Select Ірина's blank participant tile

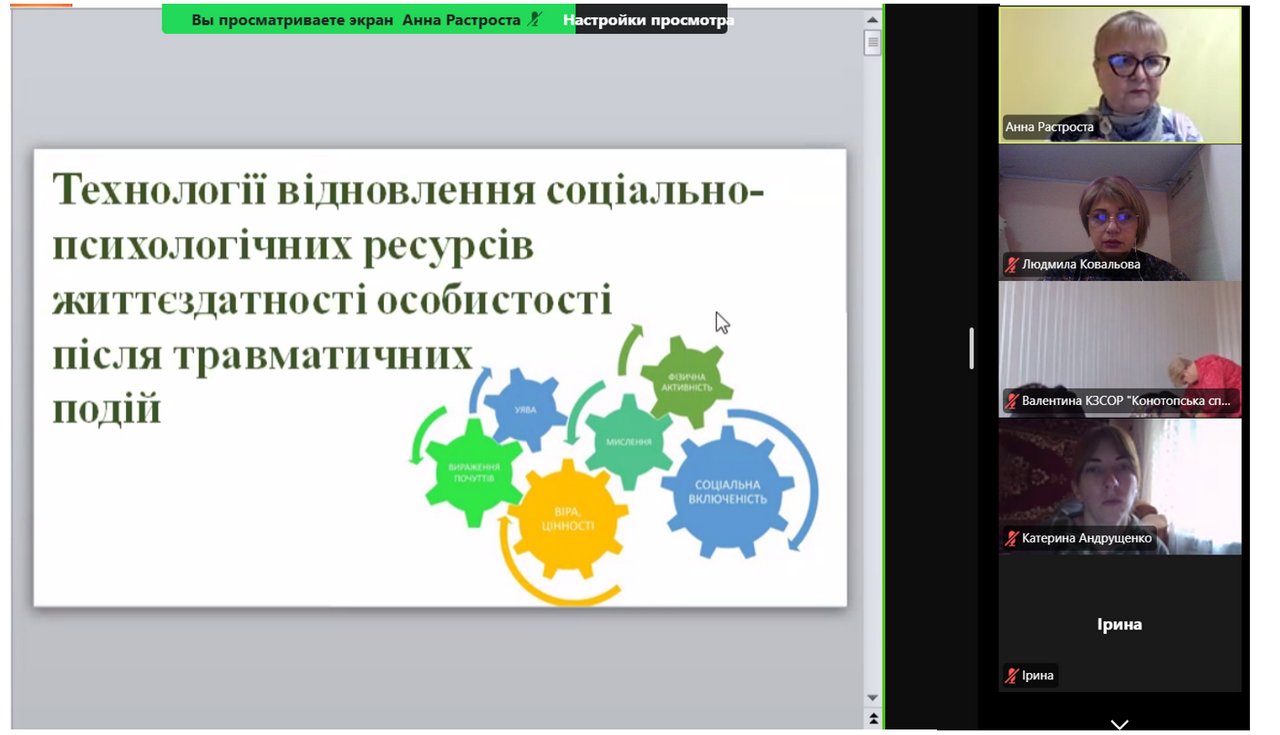[x=1120, y=623]
